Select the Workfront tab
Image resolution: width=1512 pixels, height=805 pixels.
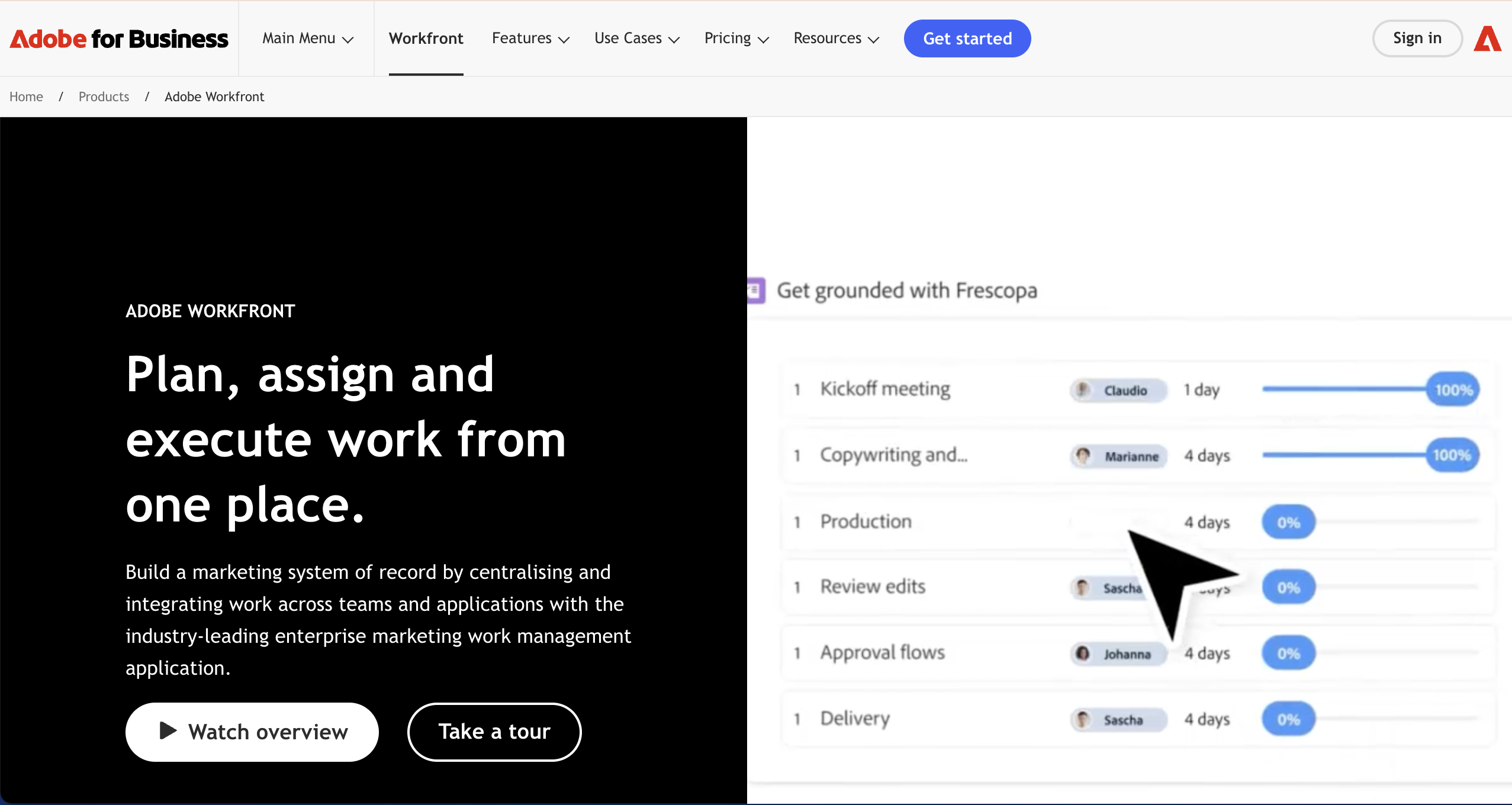426,38
